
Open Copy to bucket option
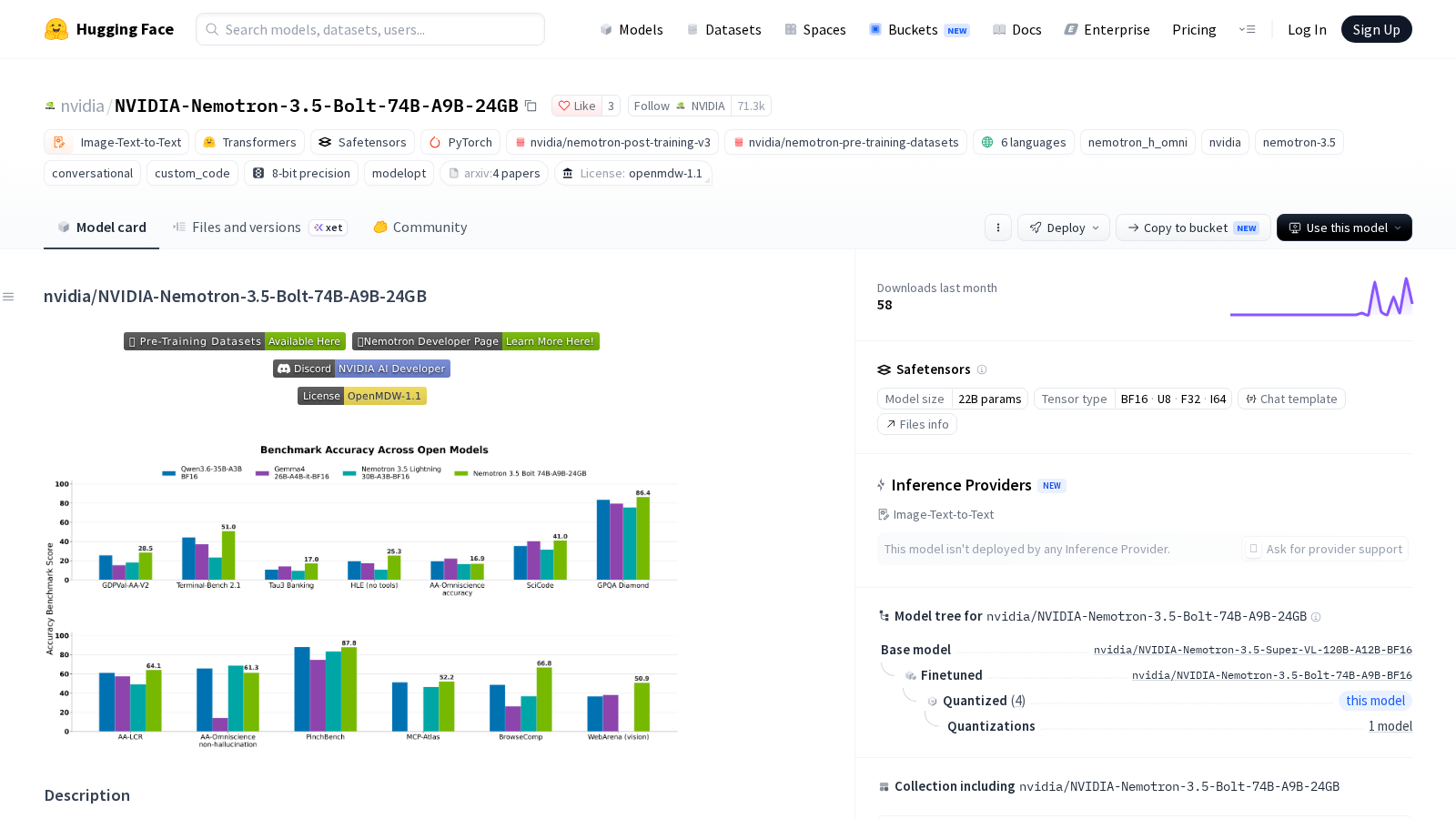[1193, 227]
